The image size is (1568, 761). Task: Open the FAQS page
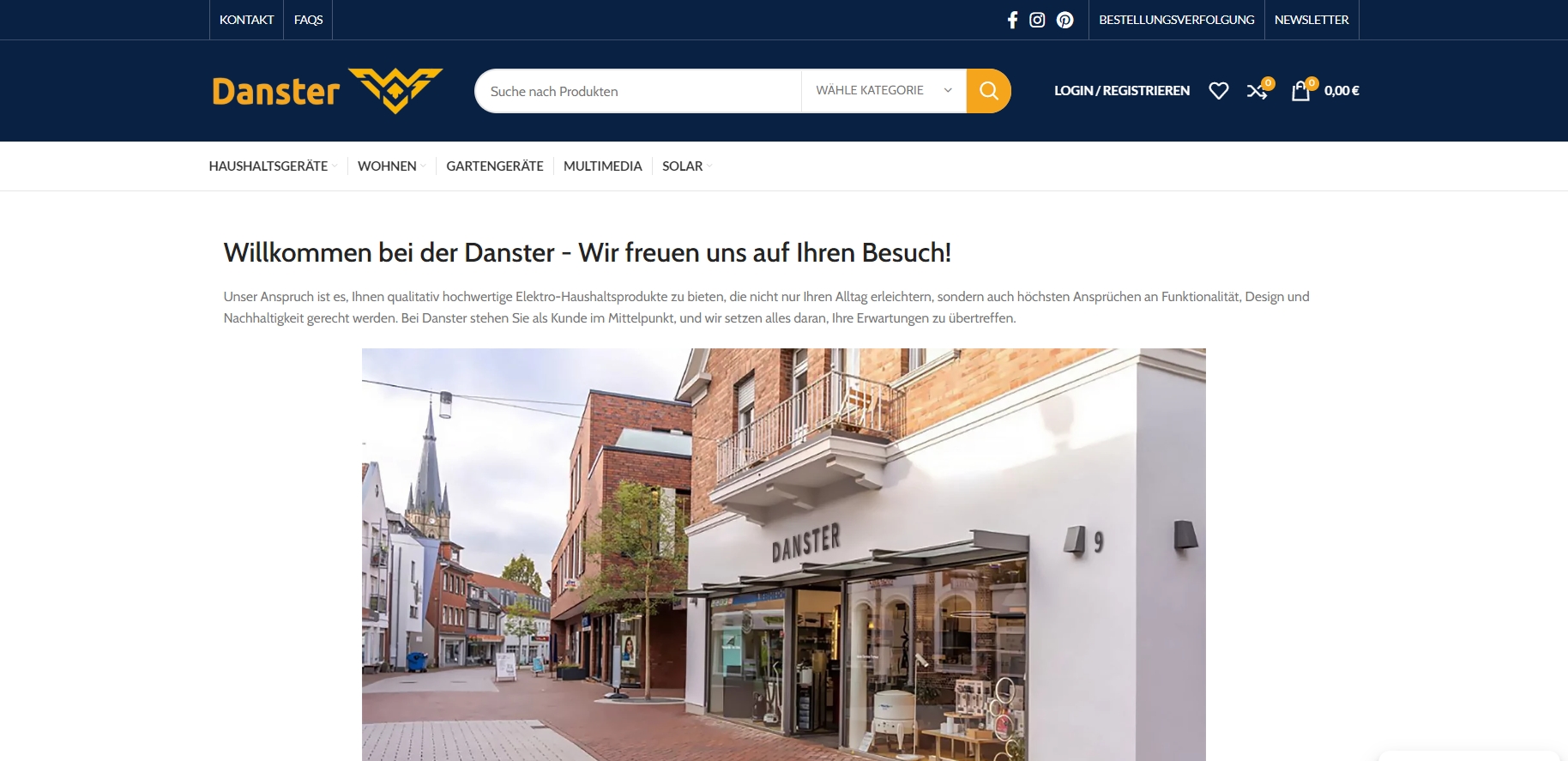(308, 20)
